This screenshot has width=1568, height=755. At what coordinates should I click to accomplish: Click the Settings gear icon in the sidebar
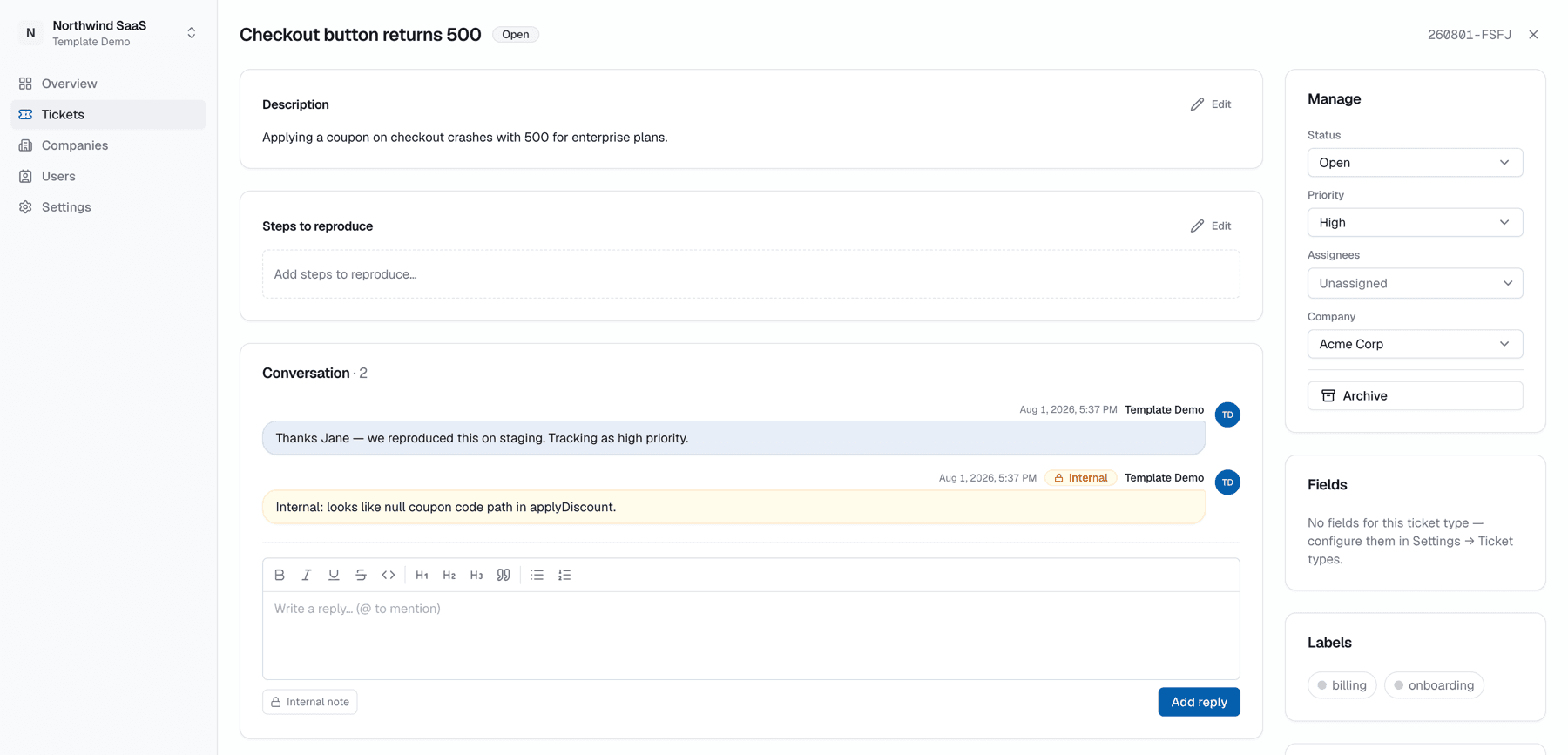[25, 207]
